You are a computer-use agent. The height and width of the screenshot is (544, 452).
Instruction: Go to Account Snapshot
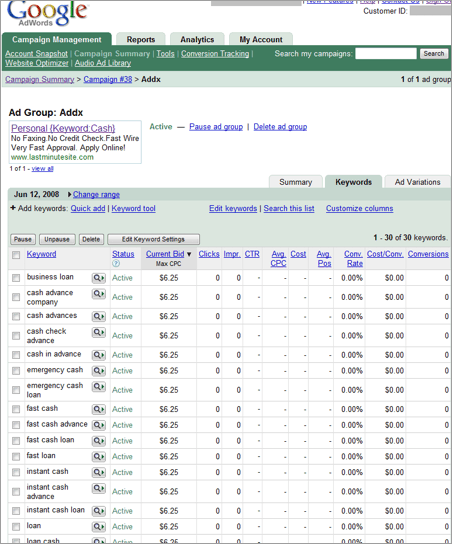(x=36, y=54)
